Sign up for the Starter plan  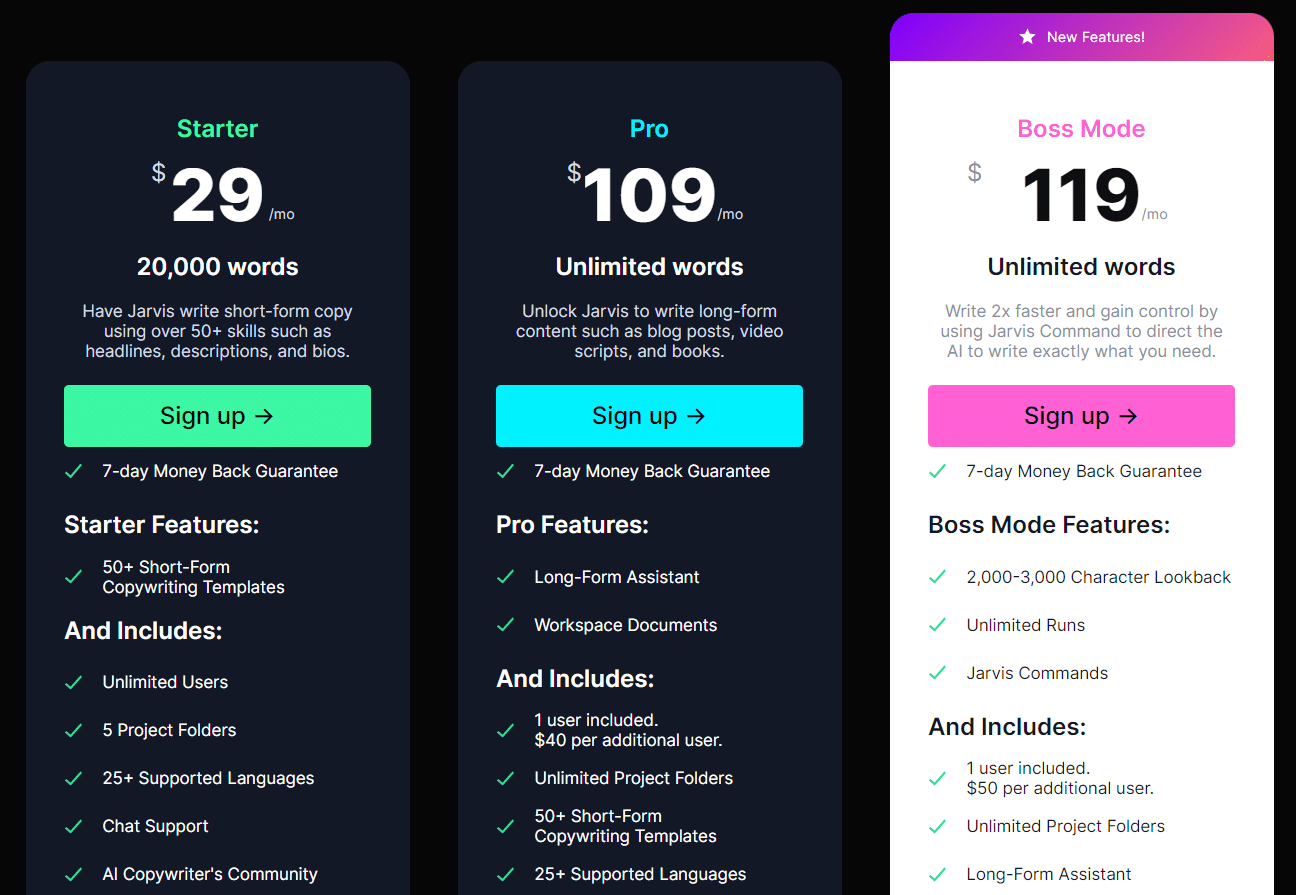pyautogui.click(x=217, y=416)
